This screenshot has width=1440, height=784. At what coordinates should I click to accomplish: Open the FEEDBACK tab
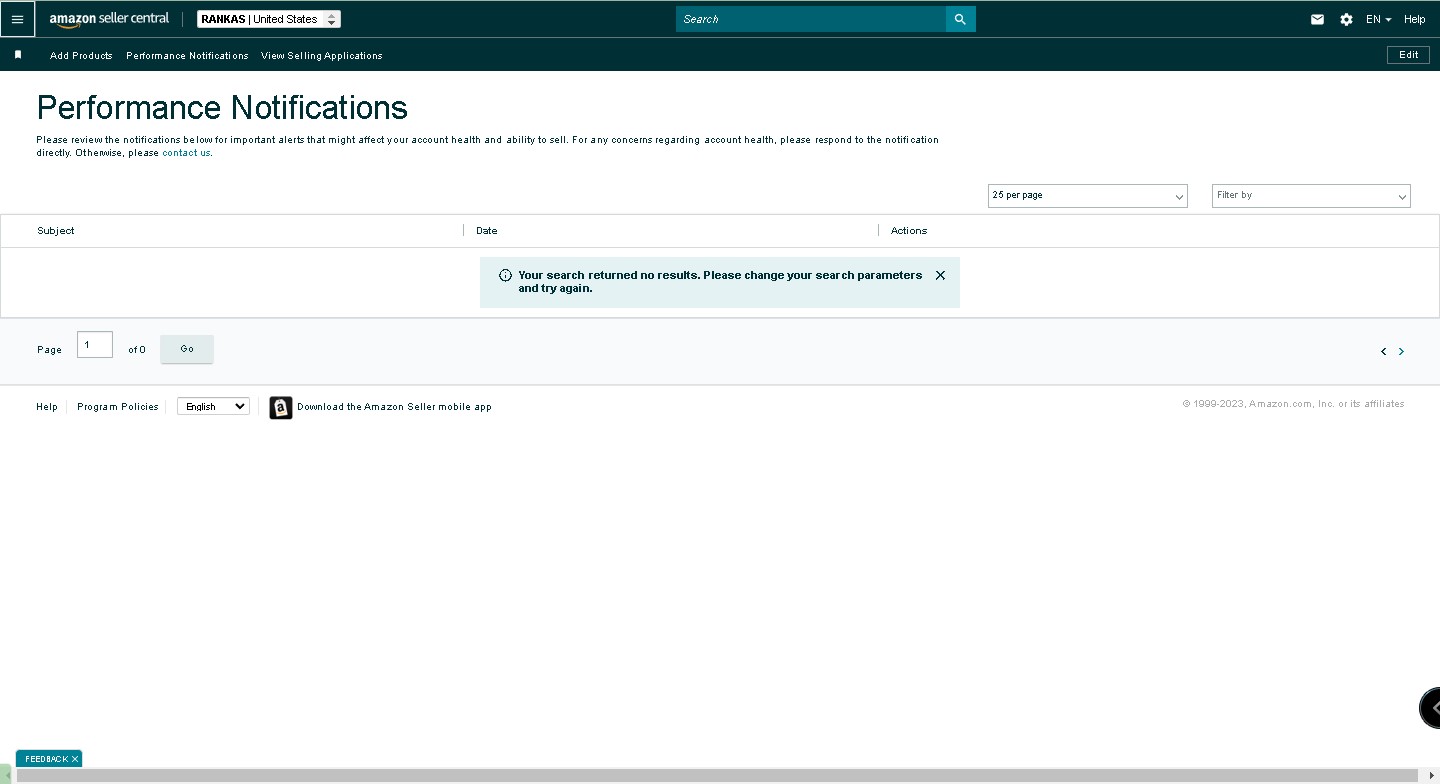(46, 759)
